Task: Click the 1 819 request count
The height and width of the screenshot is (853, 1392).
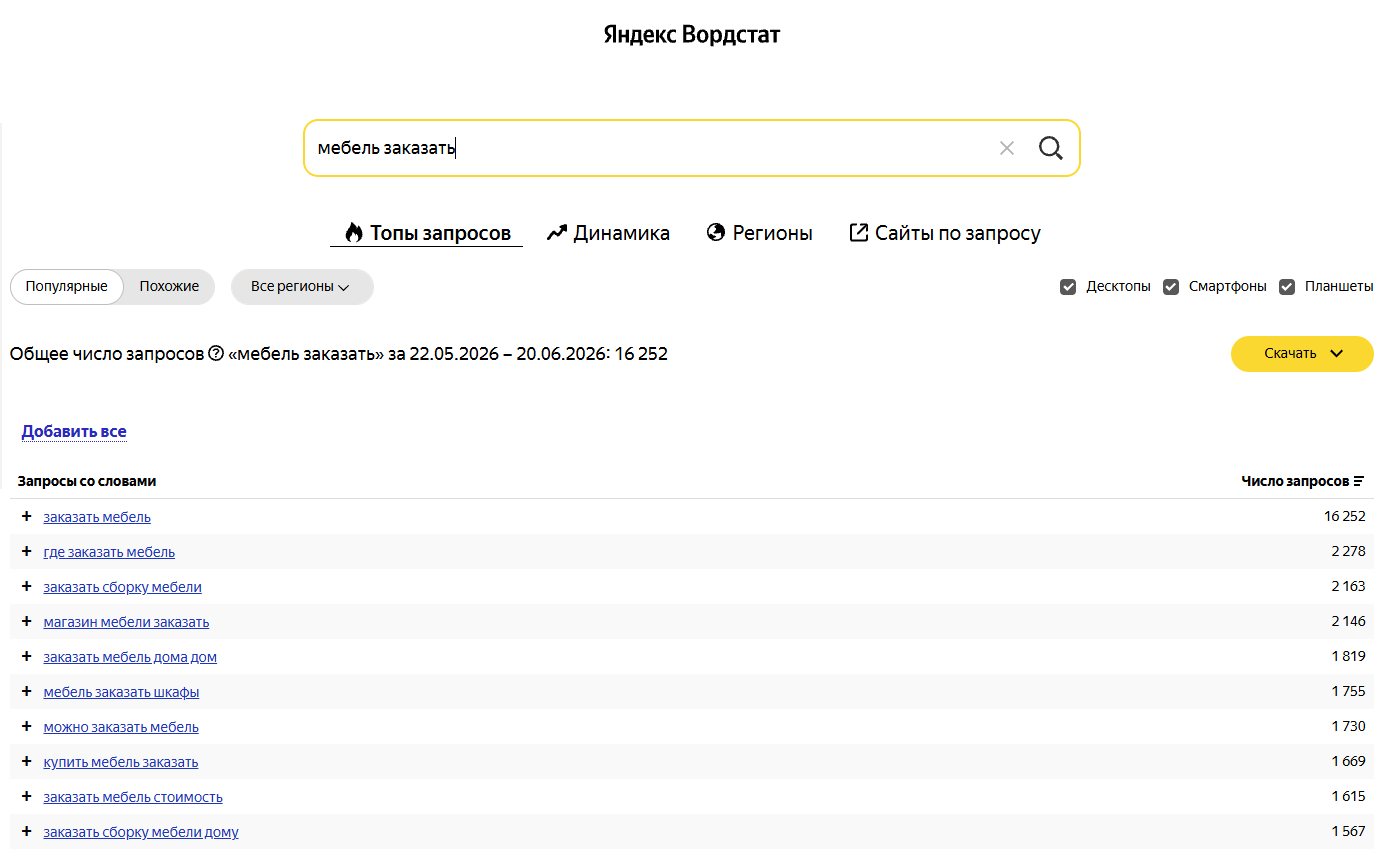Action: pos(1348,657)
